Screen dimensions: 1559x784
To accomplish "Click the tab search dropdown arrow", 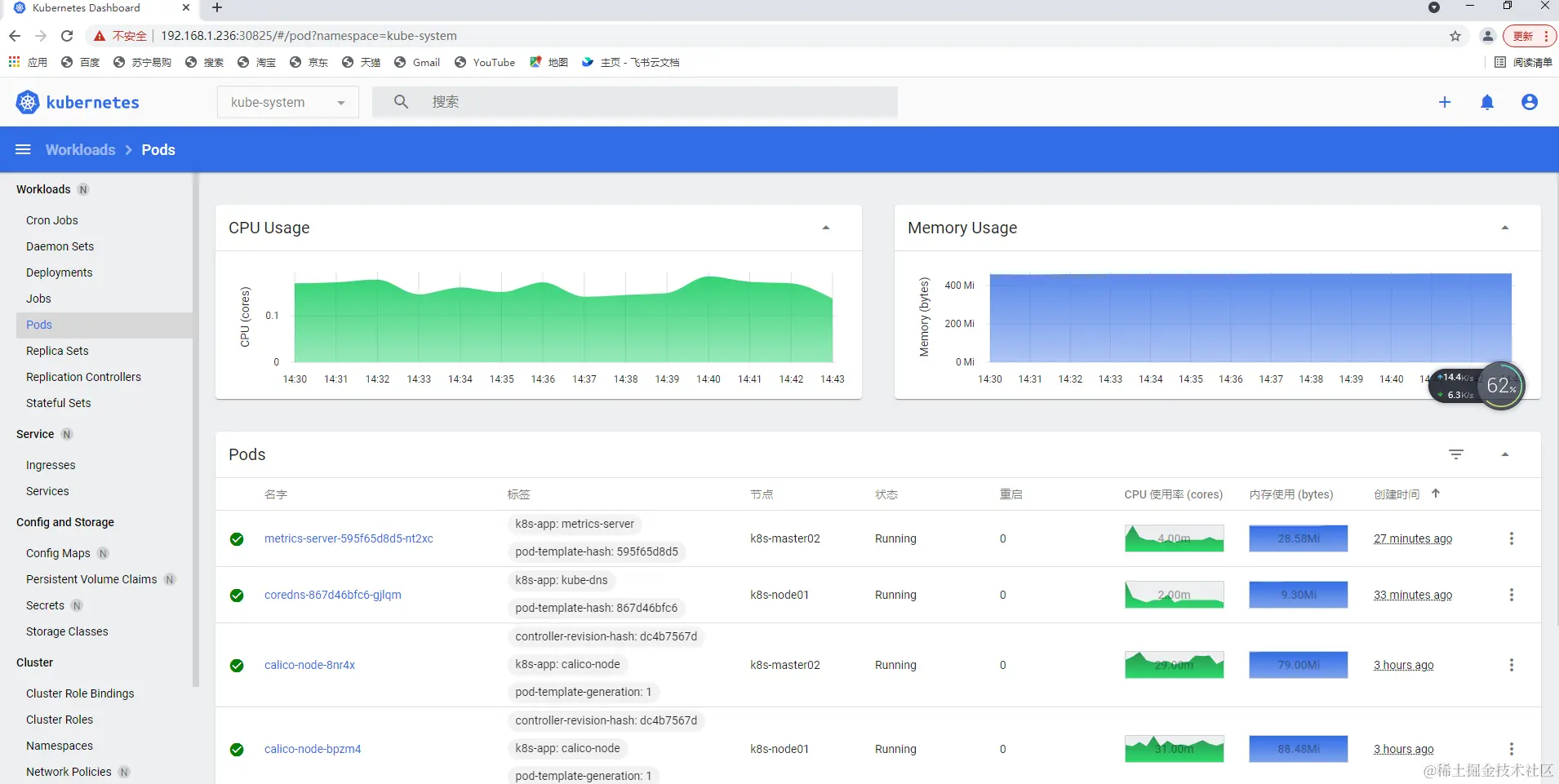I will pyautogui.click(x=1434, y=8).
